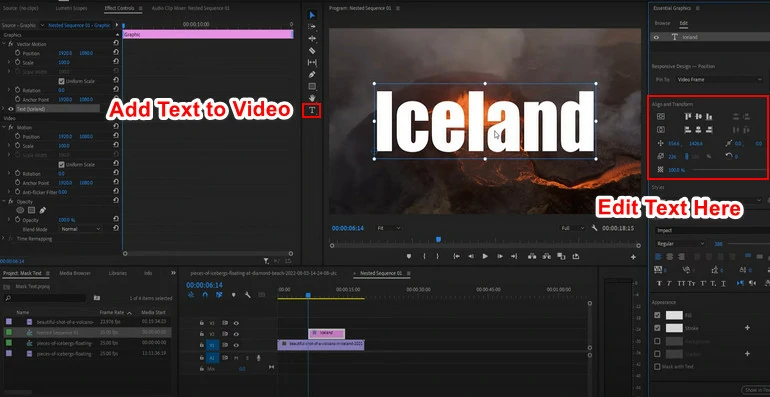Toggle Uniform Scale under Vector Motion
Screen dimensions: 770x397
click(x=61, y=81)
